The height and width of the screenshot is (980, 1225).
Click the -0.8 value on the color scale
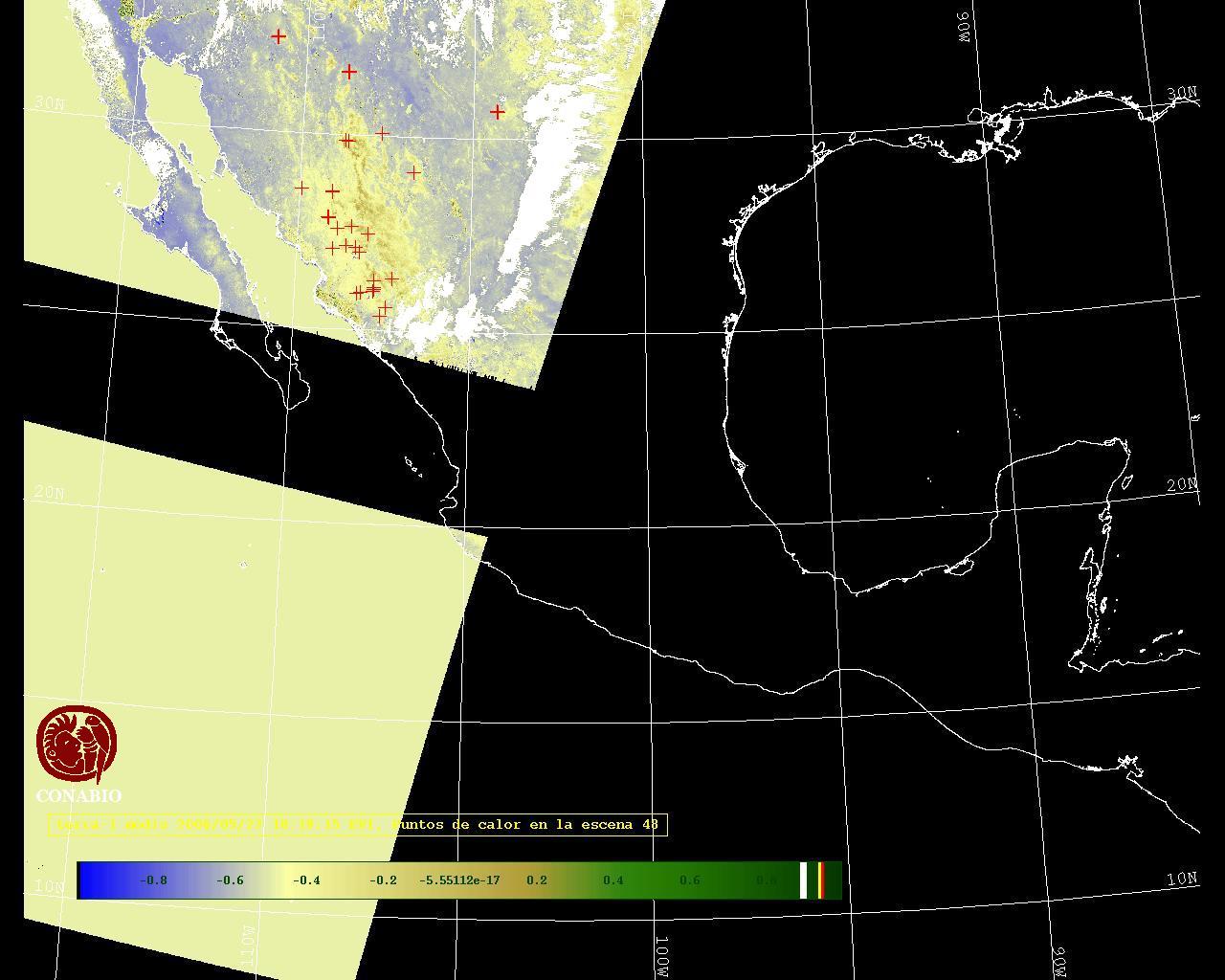[x=153, y=880]
